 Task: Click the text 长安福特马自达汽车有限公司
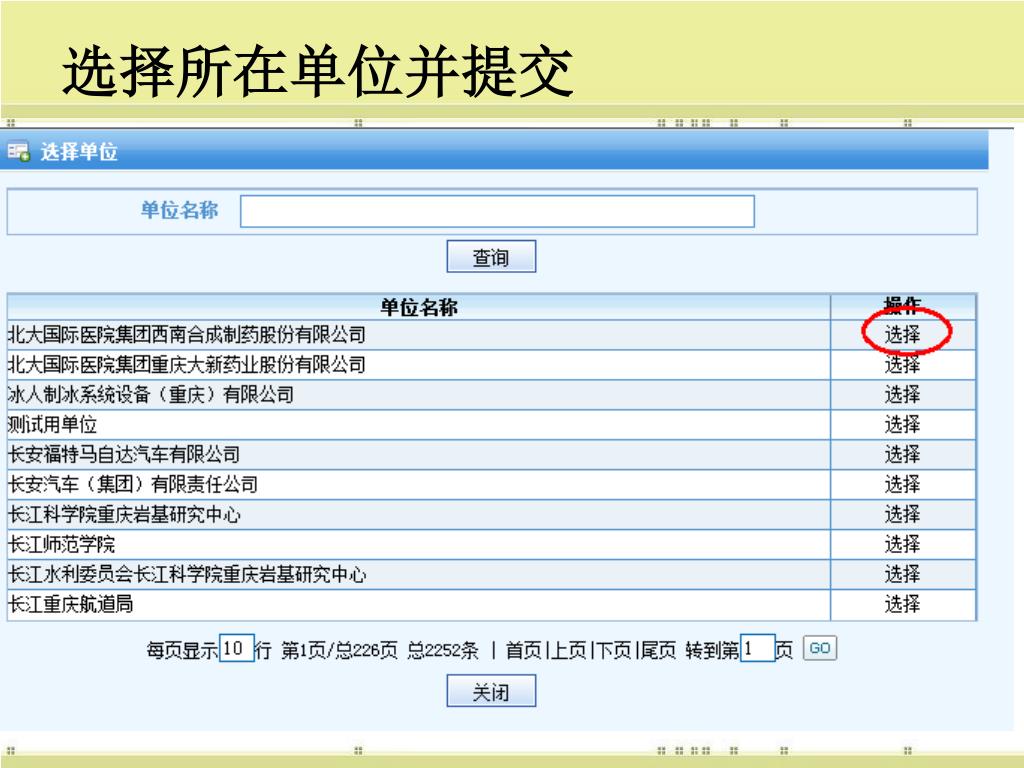point(124,455)
